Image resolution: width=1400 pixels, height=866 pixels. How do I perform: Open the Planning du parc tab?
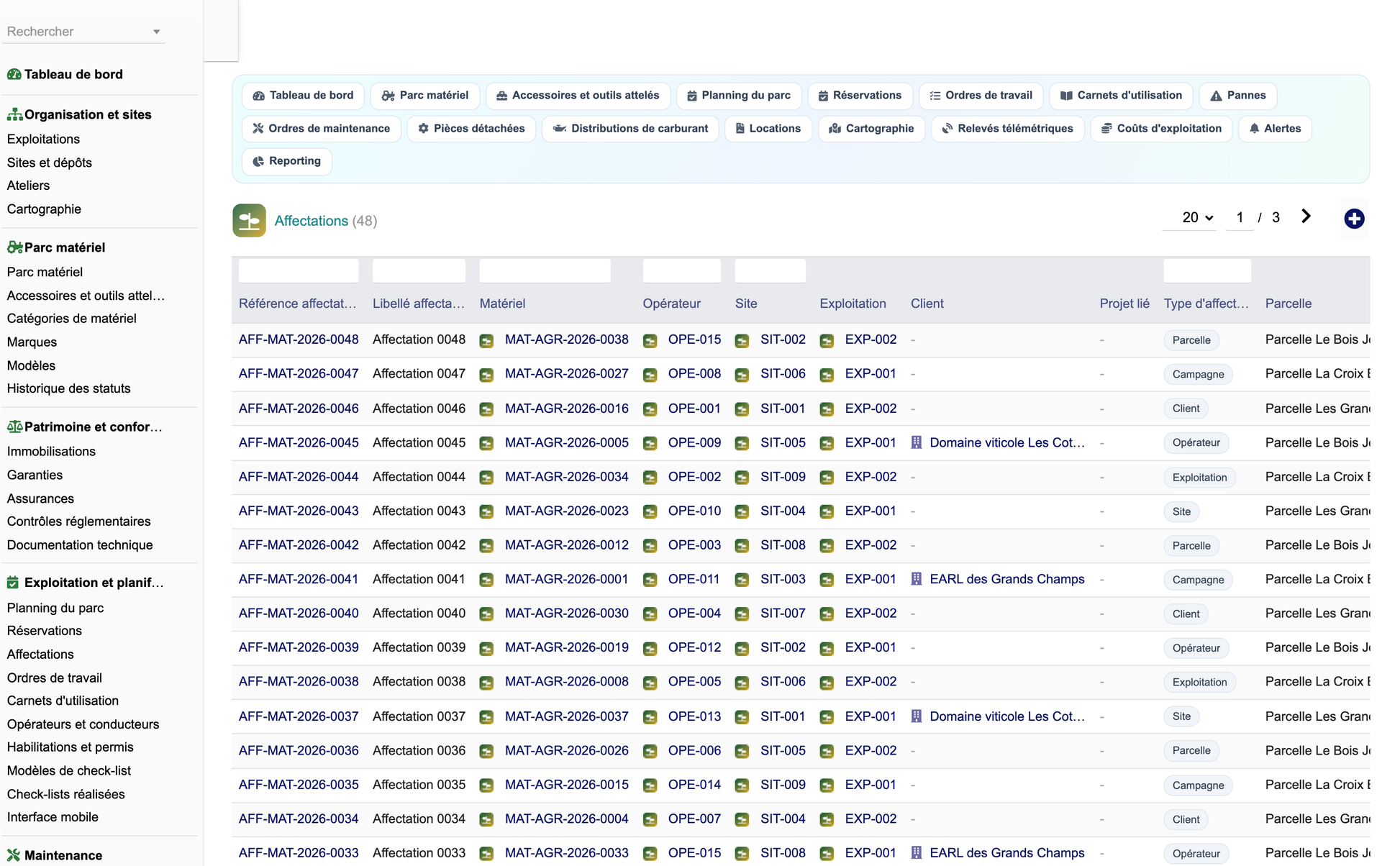pos(738,96)
